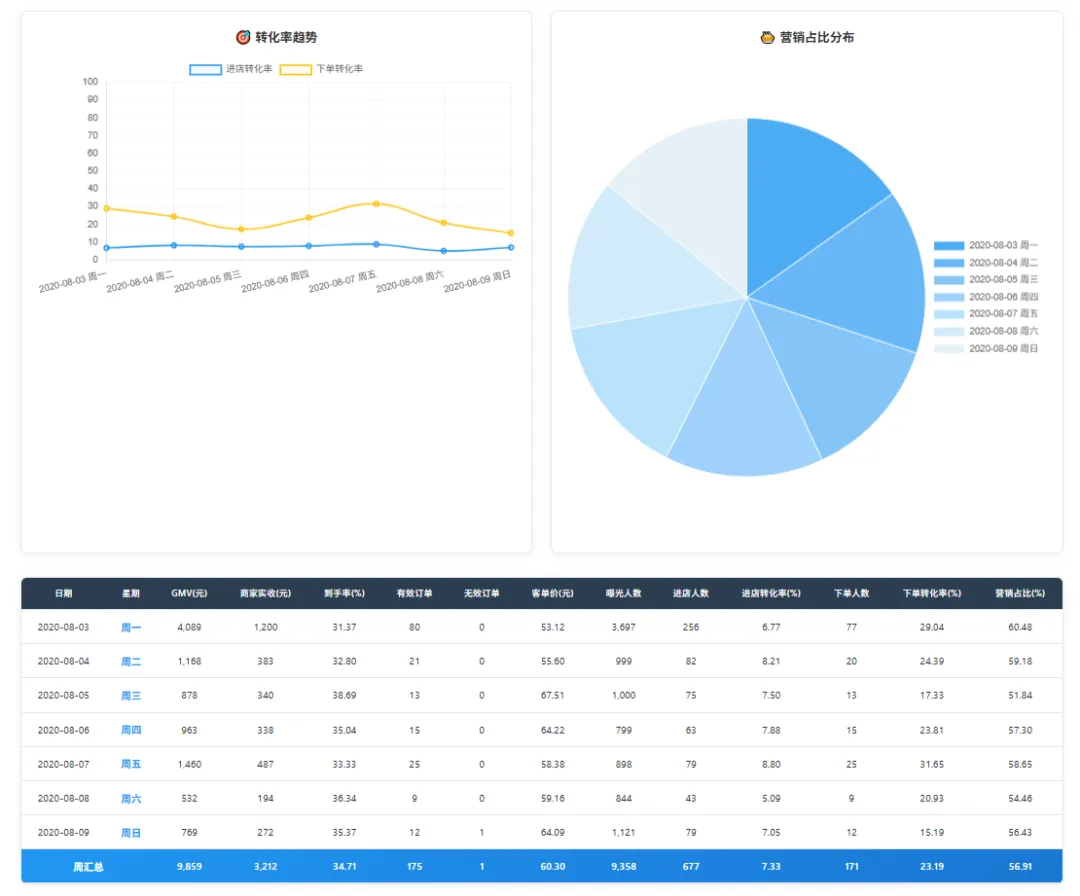Open the 周日 link in table
The image size is (1080, 896).
coord(131,833)
